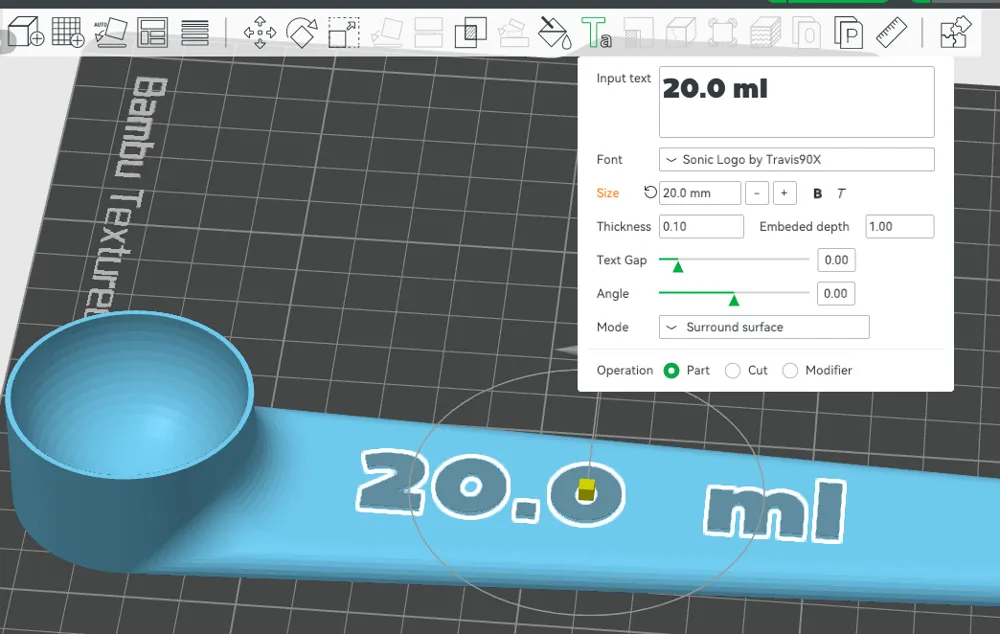1000x634 pixels.
Task: Click the Angle slider handle
Action: 734,300
